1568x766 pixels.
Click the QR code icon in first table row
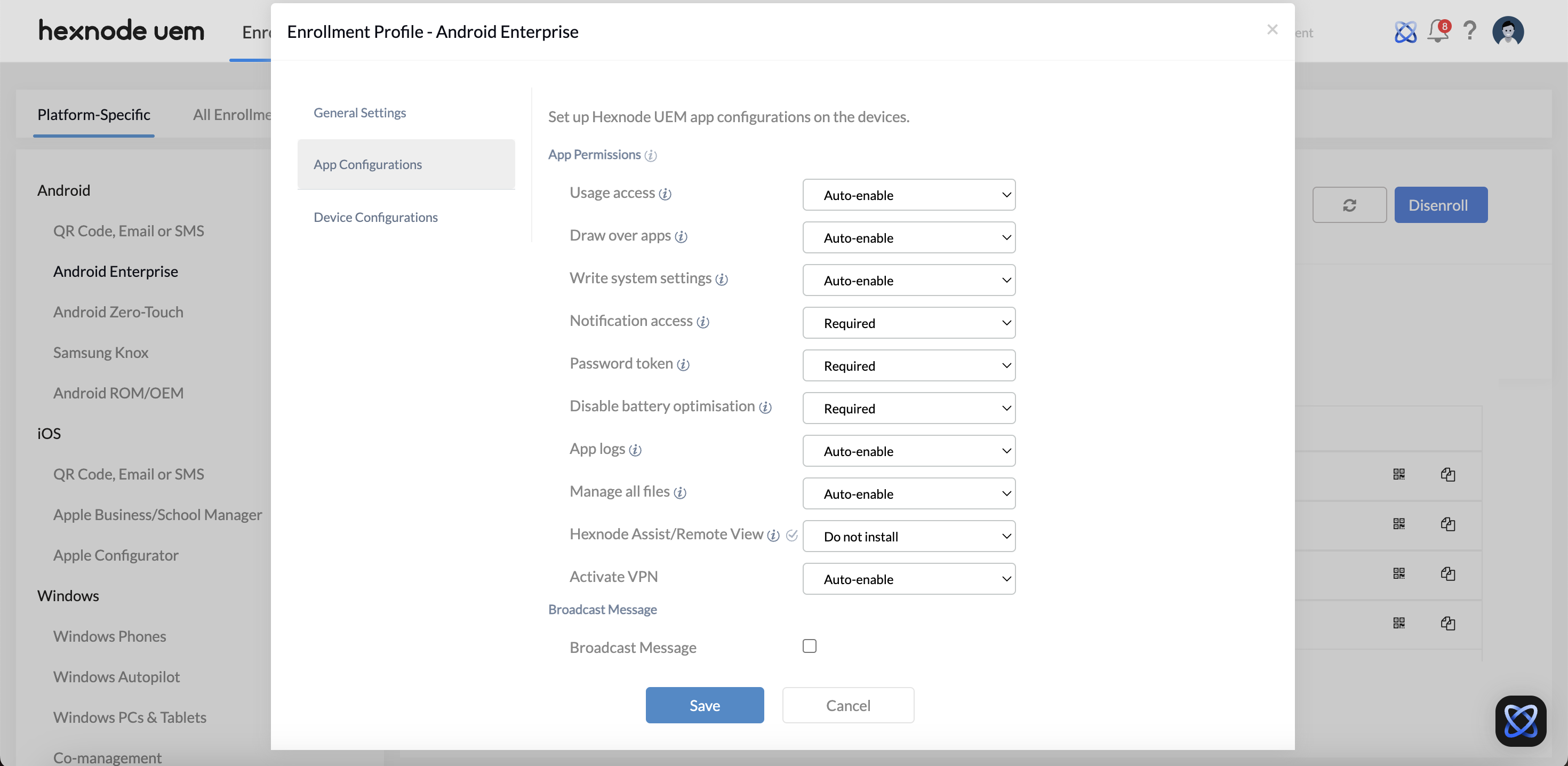[1399, 474]
